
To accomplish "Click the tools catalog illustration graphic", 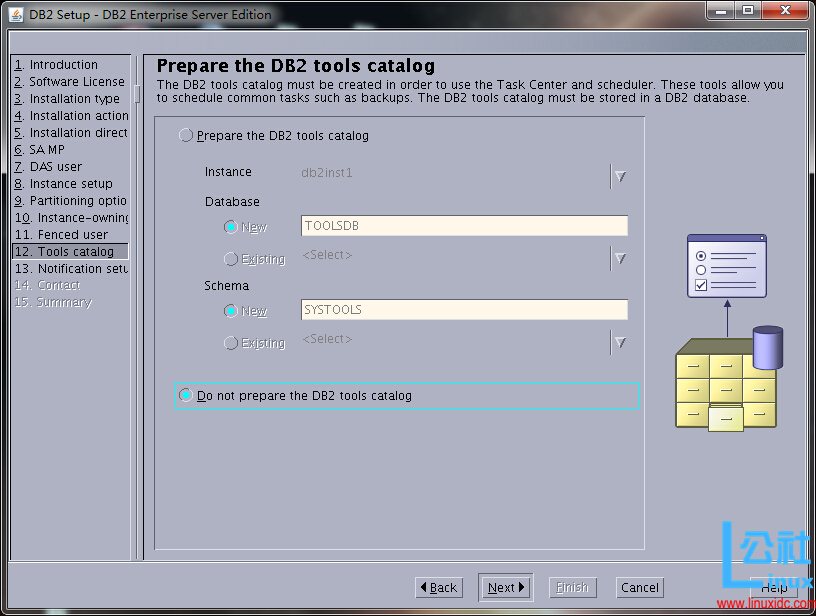I will [728, 333].
